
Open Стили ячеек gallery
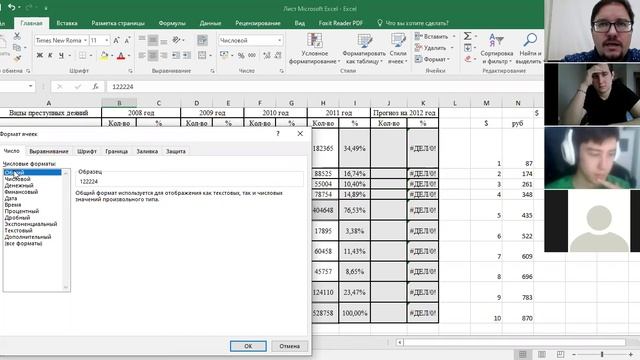click(398, 49)
